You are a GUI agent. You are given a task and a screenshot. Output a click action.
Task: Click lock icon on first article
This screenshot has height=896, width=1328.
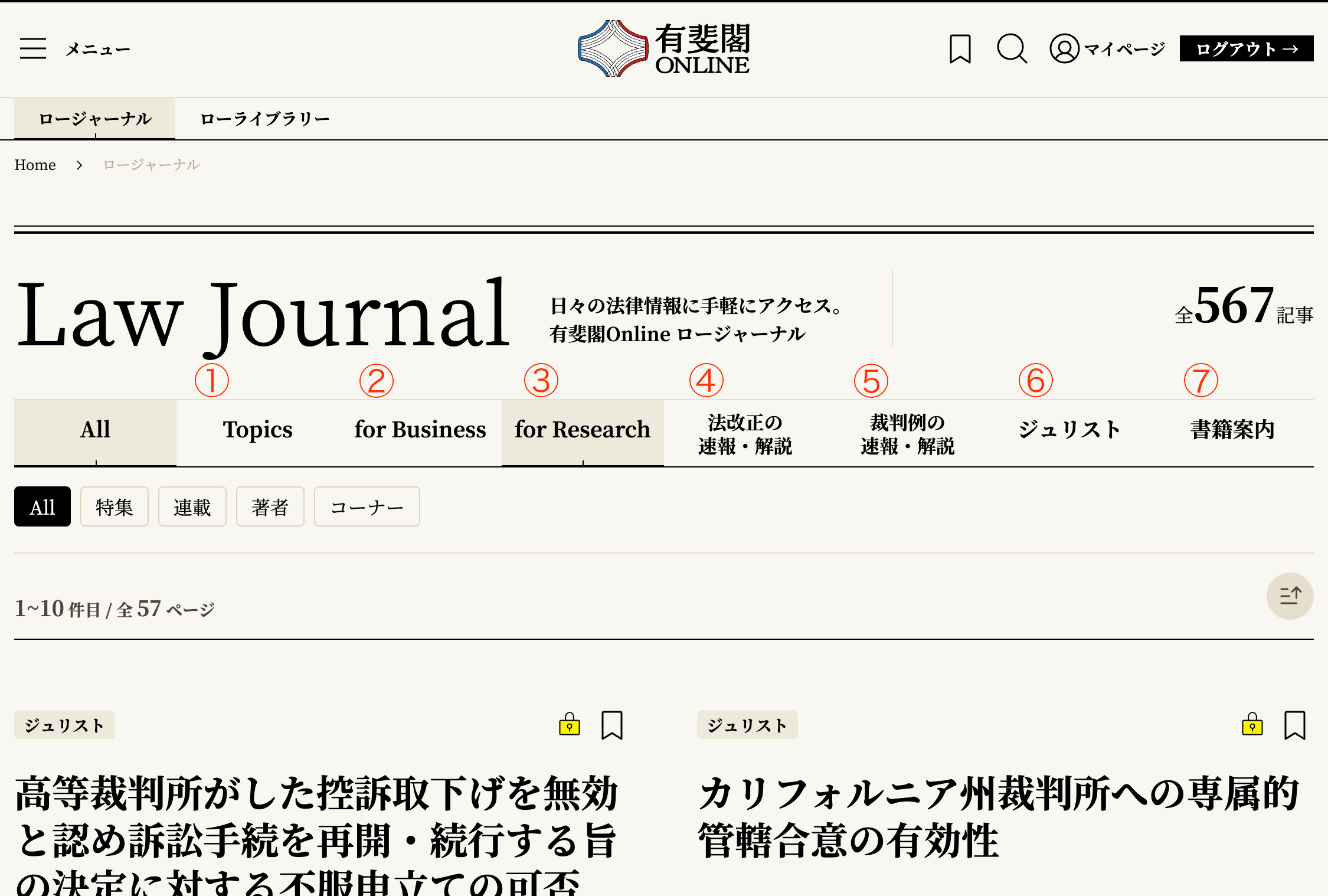570,724
